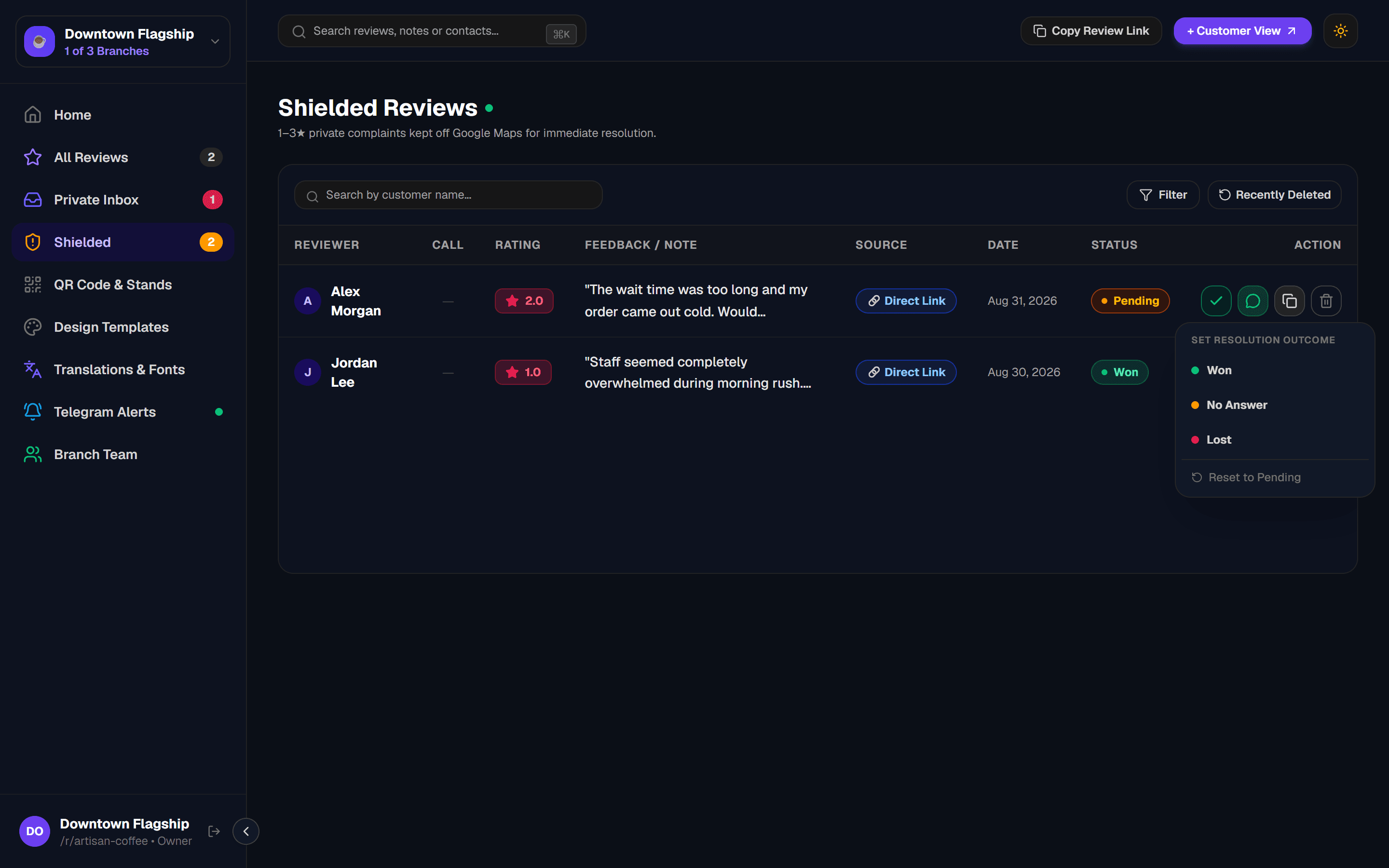Click the Private Inbox red badge
1389x868 pixels.
(x=212, y=200)
